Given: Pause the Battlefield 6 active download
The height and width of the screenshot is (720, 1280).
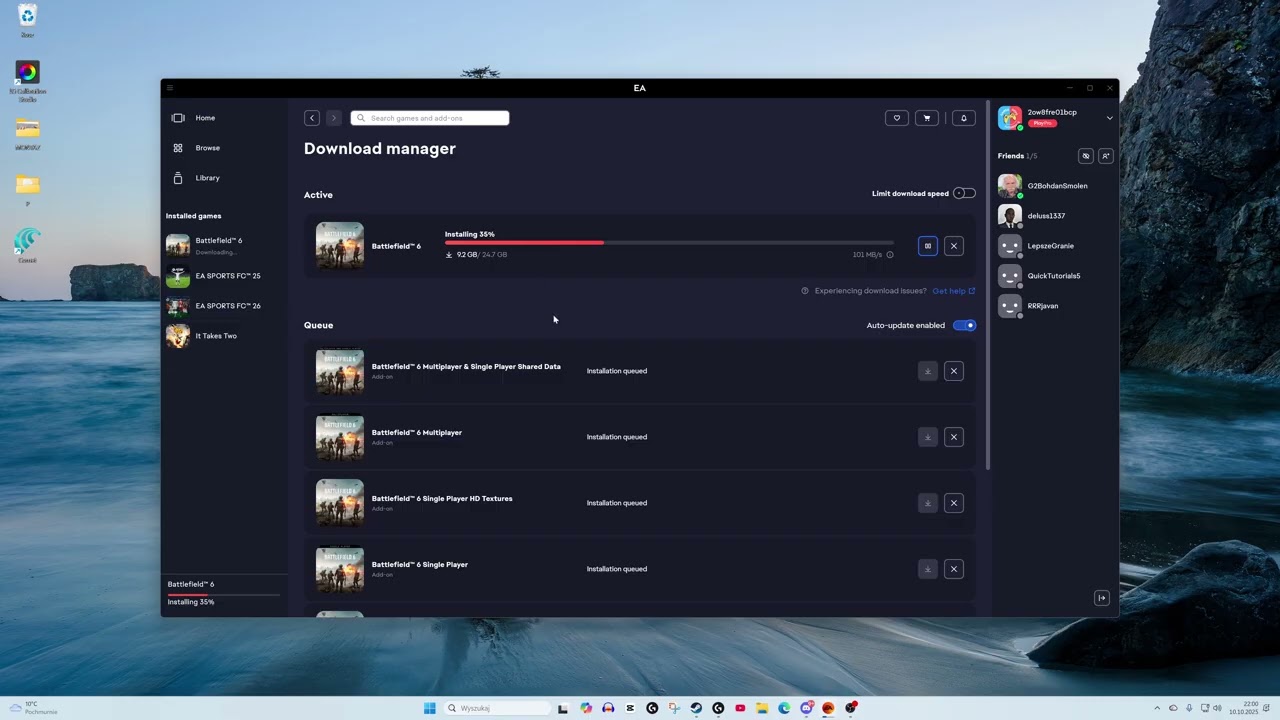Looking at the screenshot, I should point(928,246).
